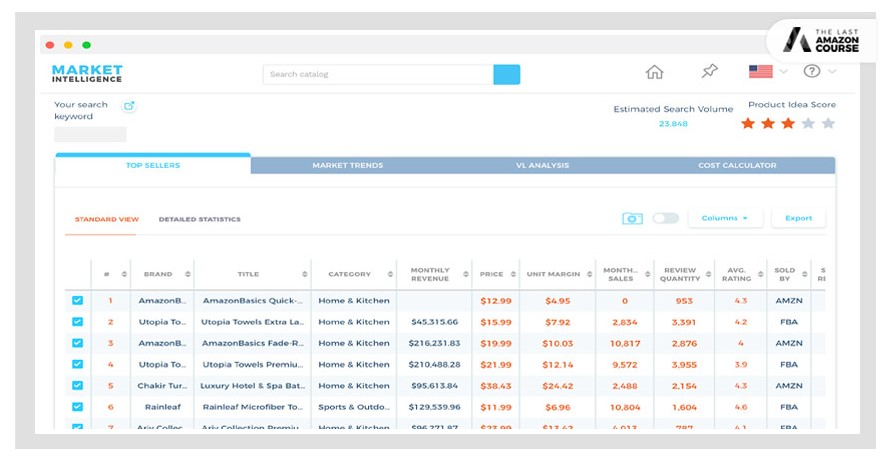Click brand cell Chakir Tur..
The width and height of the screenshot is (895, 460).
pyautogui.click(x=162, y=386)
